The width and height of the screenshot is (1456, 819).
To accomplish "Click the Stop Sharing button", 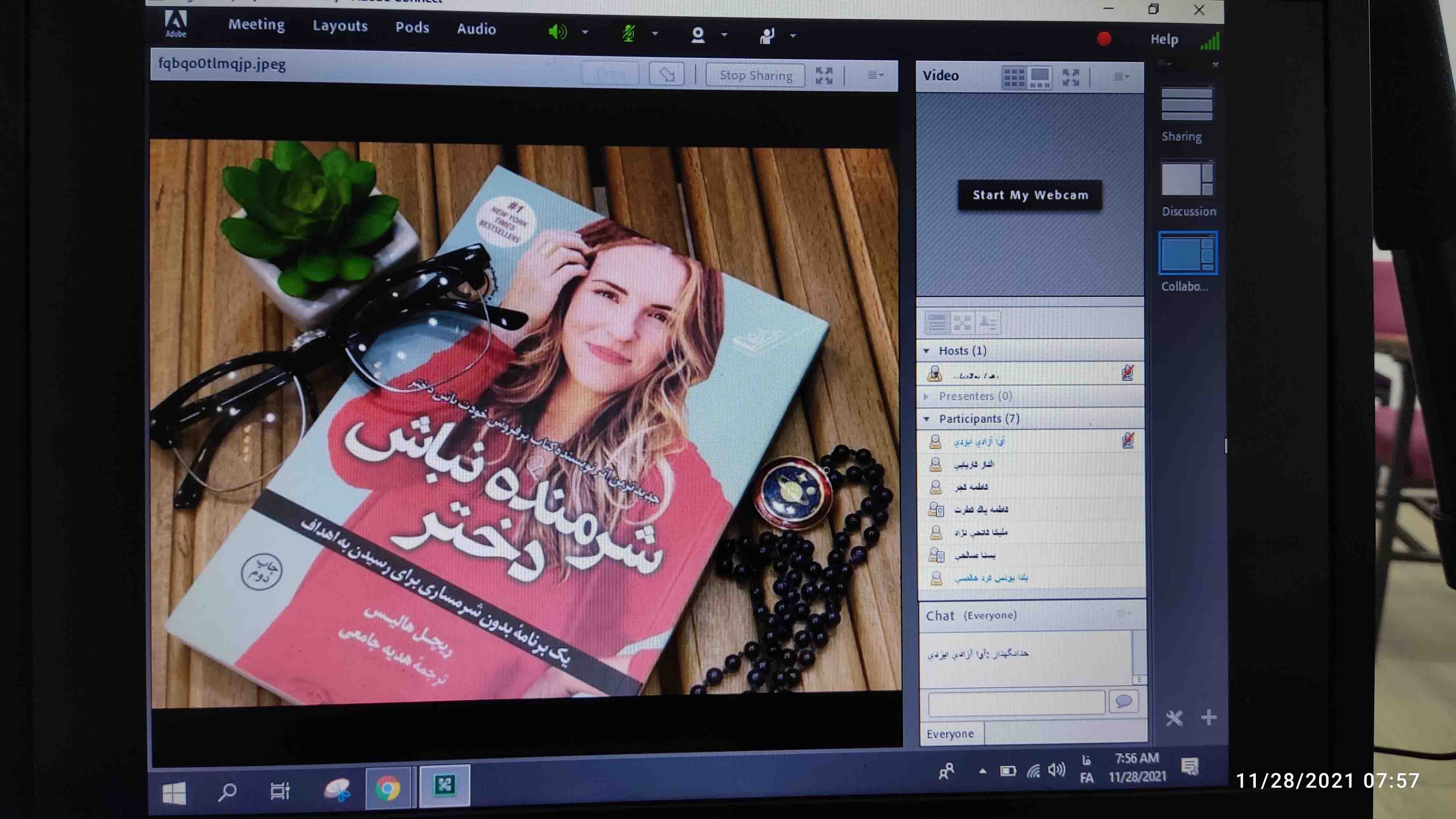I will point(756,75).
